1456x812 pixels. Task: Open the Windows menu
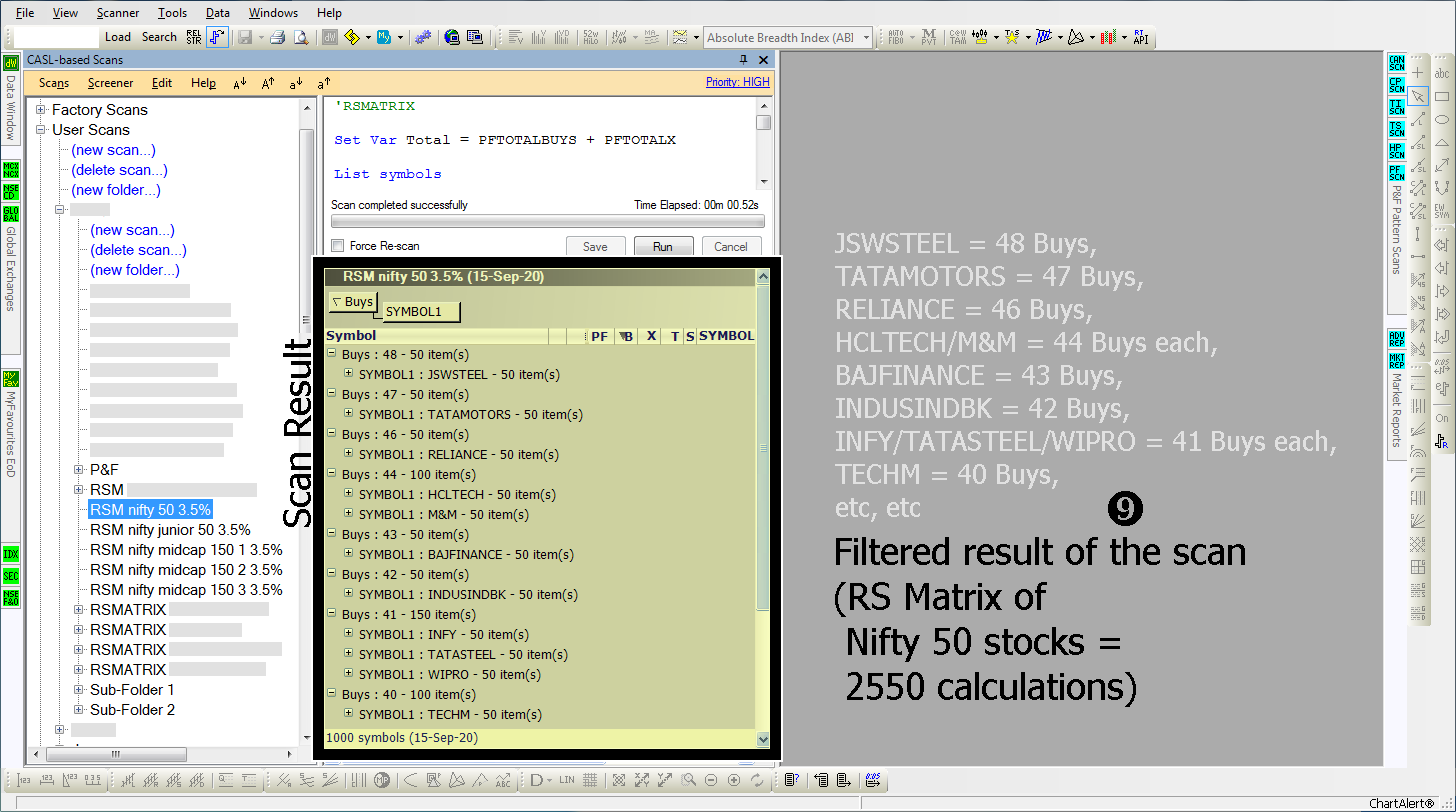tap(273, 13)
